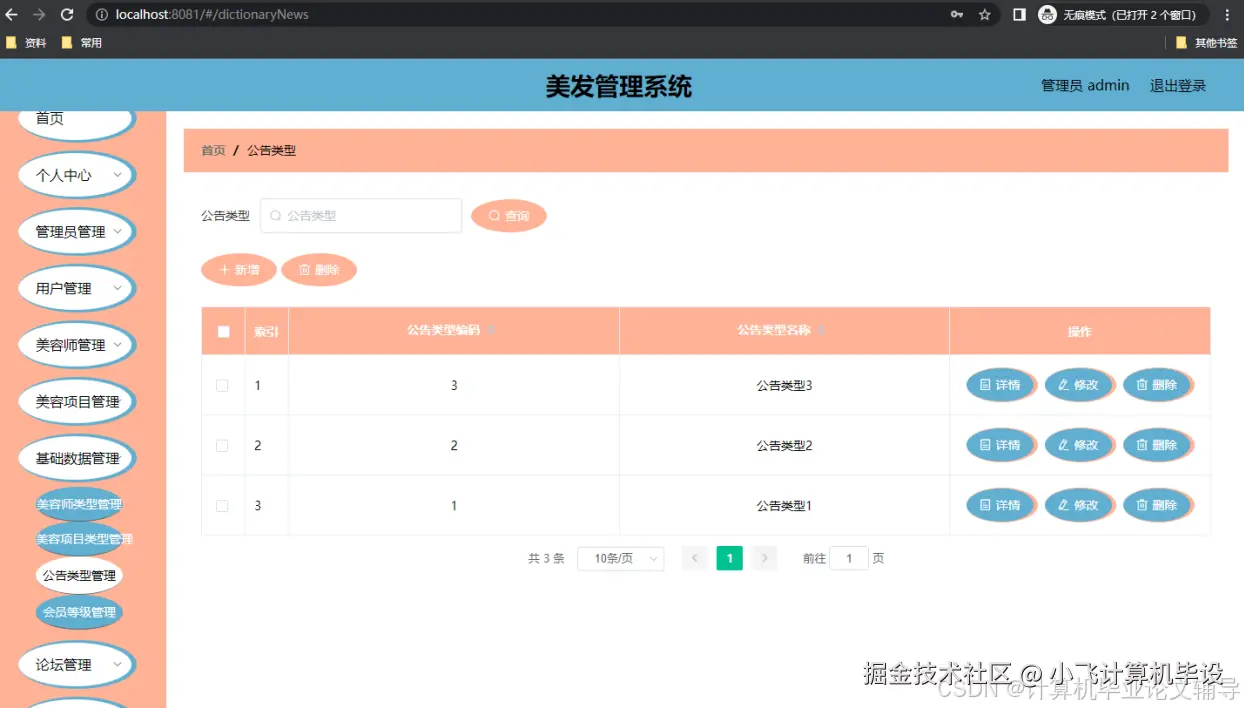Click 退出登录 to log out

coord(1177,85)
